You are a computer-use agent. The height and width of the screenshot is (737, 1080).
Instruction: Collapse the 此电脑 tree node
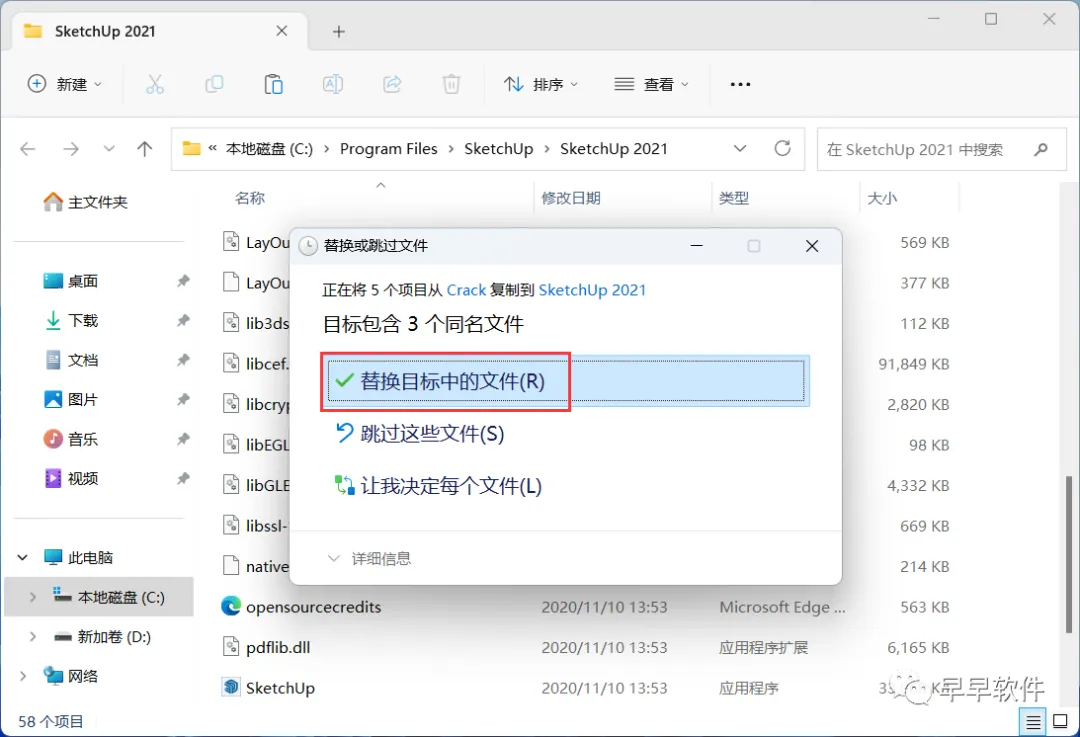click(23, 557)
